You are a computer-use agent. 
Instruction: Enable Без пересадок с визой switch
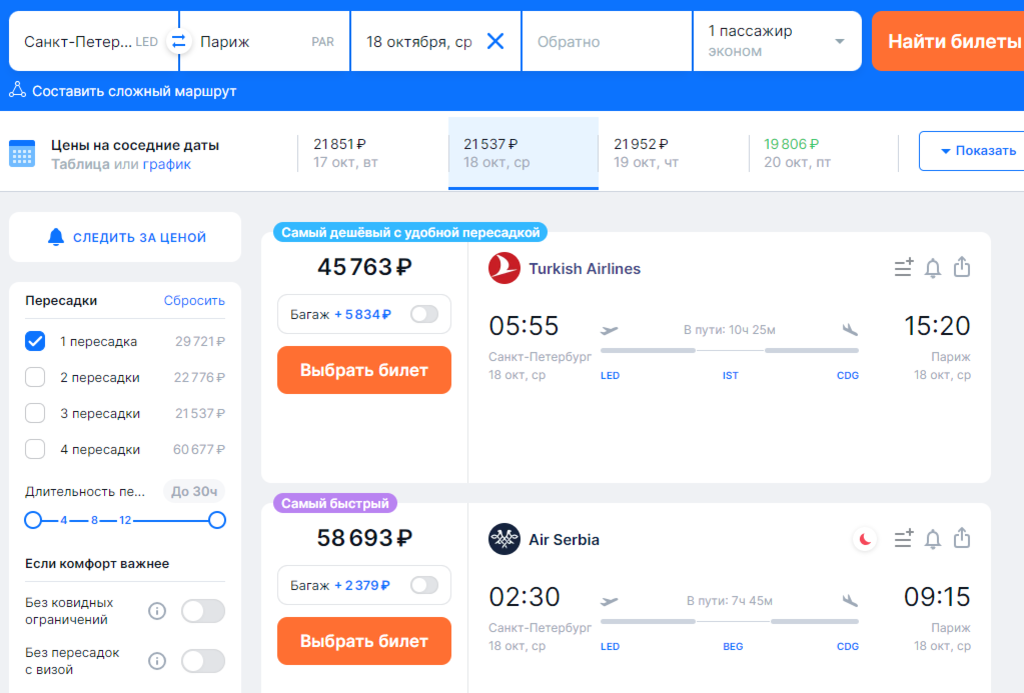click(x=203, y=661)
